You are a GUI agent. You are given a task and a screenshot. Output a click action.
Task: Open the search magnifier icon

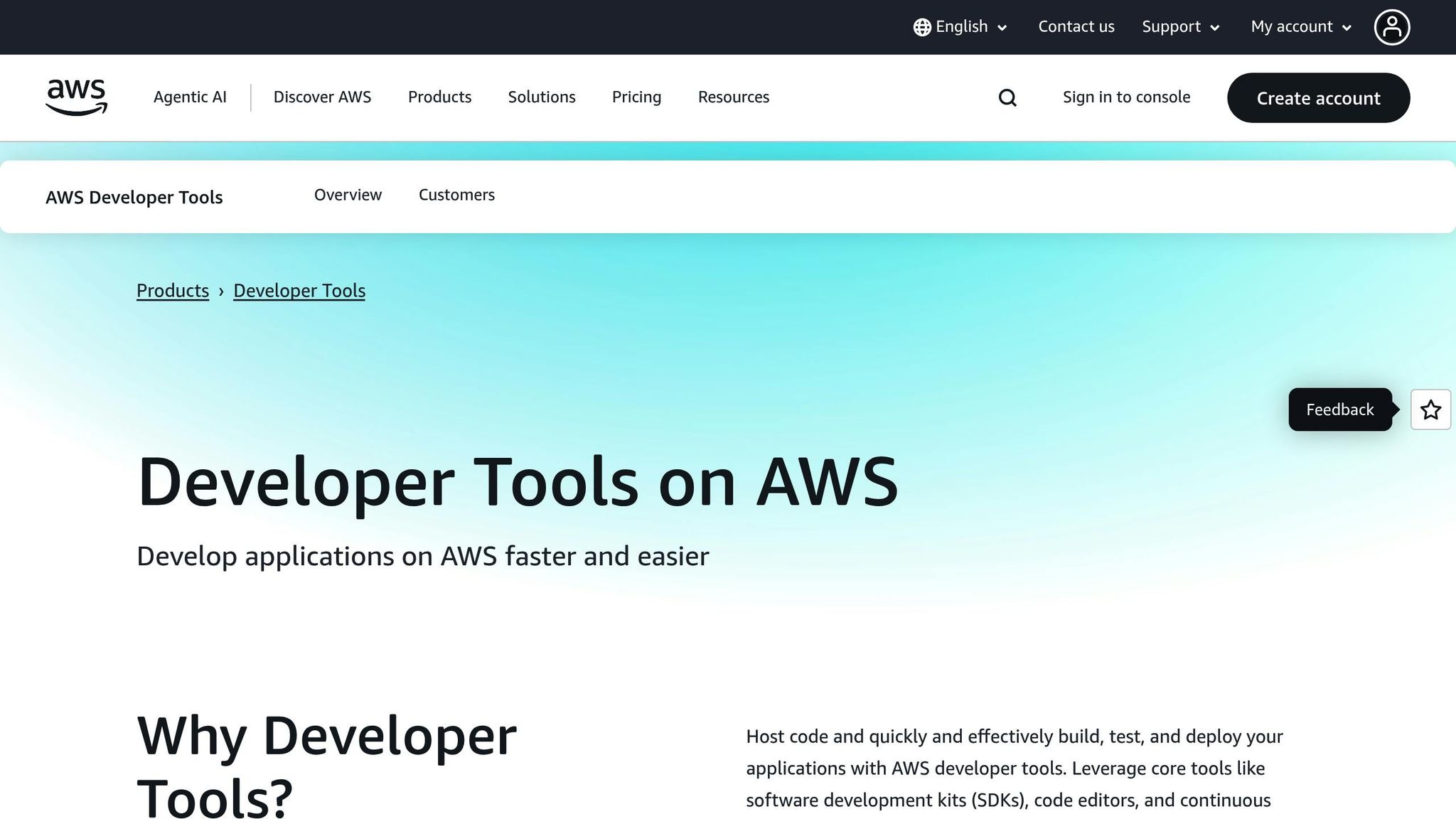pyautogui.click(x=1007, y=97)
